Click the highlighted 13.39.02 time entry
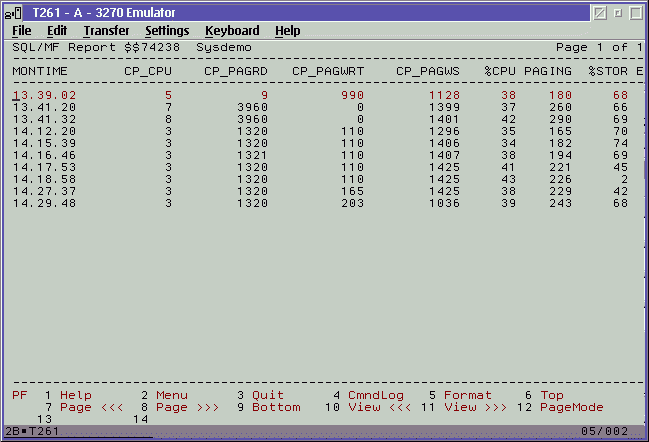The height and width of the screenshot is (442, 649). pyautogui.click(x=44, y=95)
